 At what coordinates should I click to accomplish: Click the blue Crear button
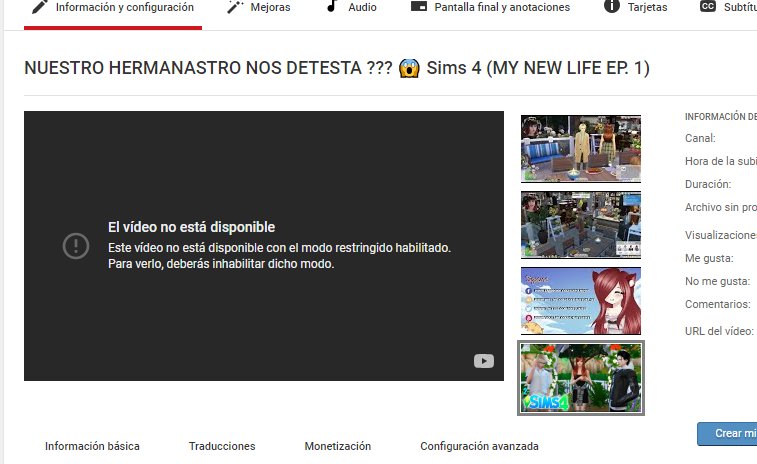(x=727, y=434)
